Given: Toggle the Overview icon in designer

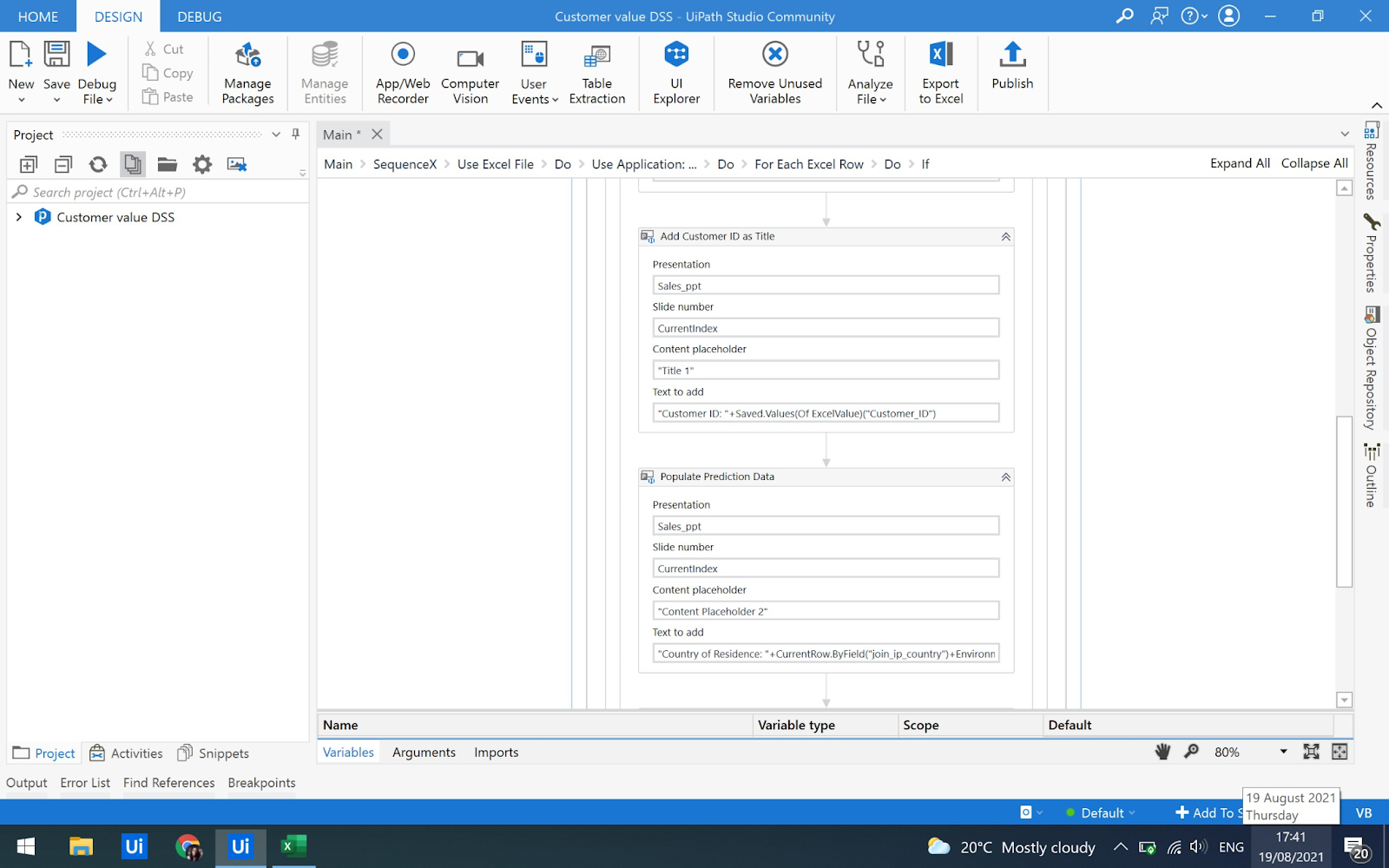Looking at the screenshot, I should coord(1340,752).
